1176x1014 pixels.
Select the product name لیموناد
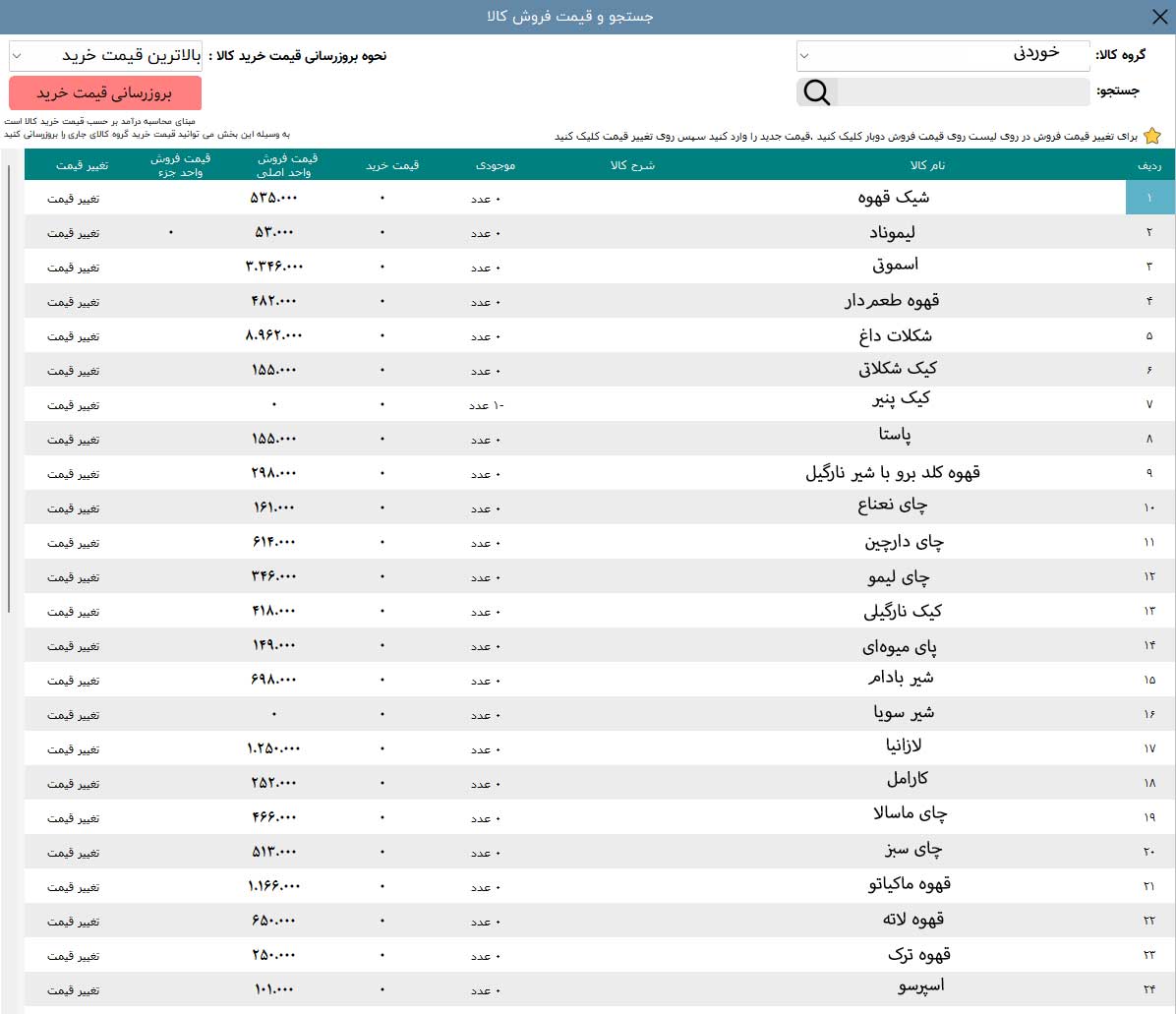click(892, 232)
